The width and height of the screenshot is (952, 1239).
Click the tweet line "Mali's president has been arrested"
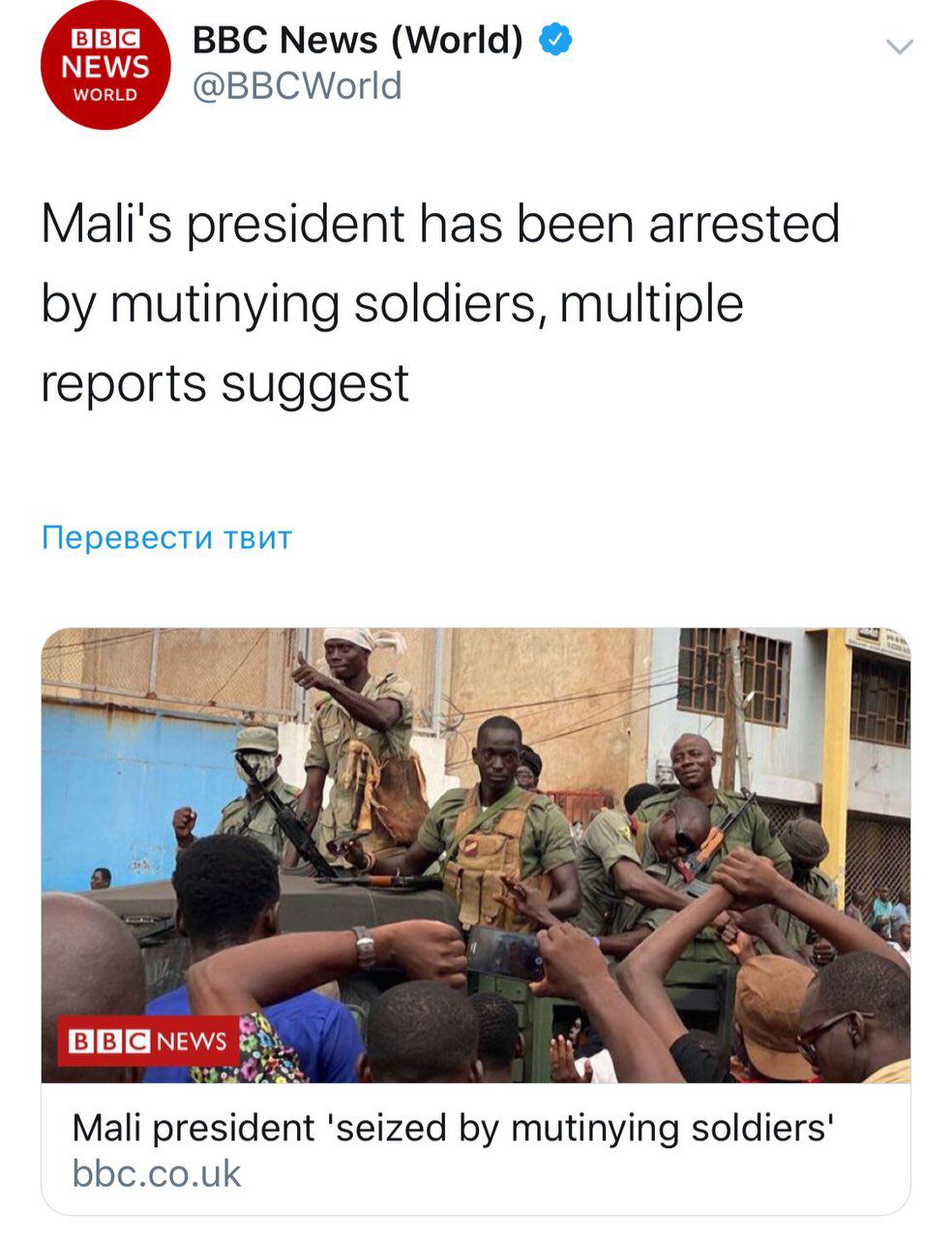(x=440, y=225)
